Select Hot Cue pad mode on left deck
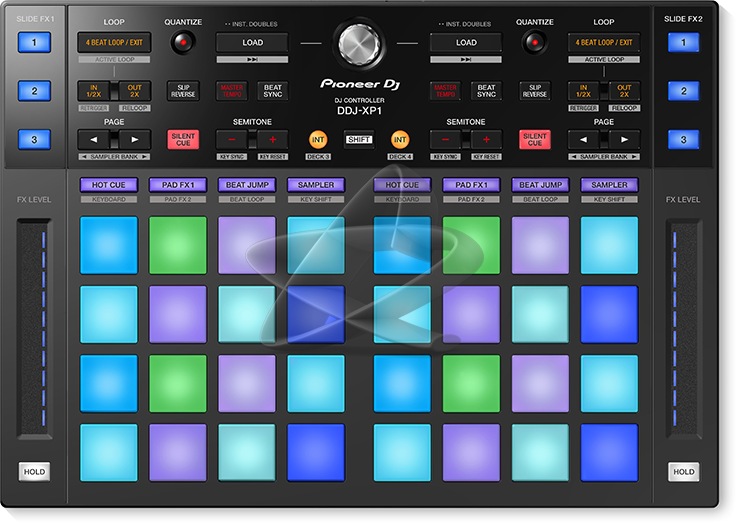 pyautogui.click(x=108, y=185)
